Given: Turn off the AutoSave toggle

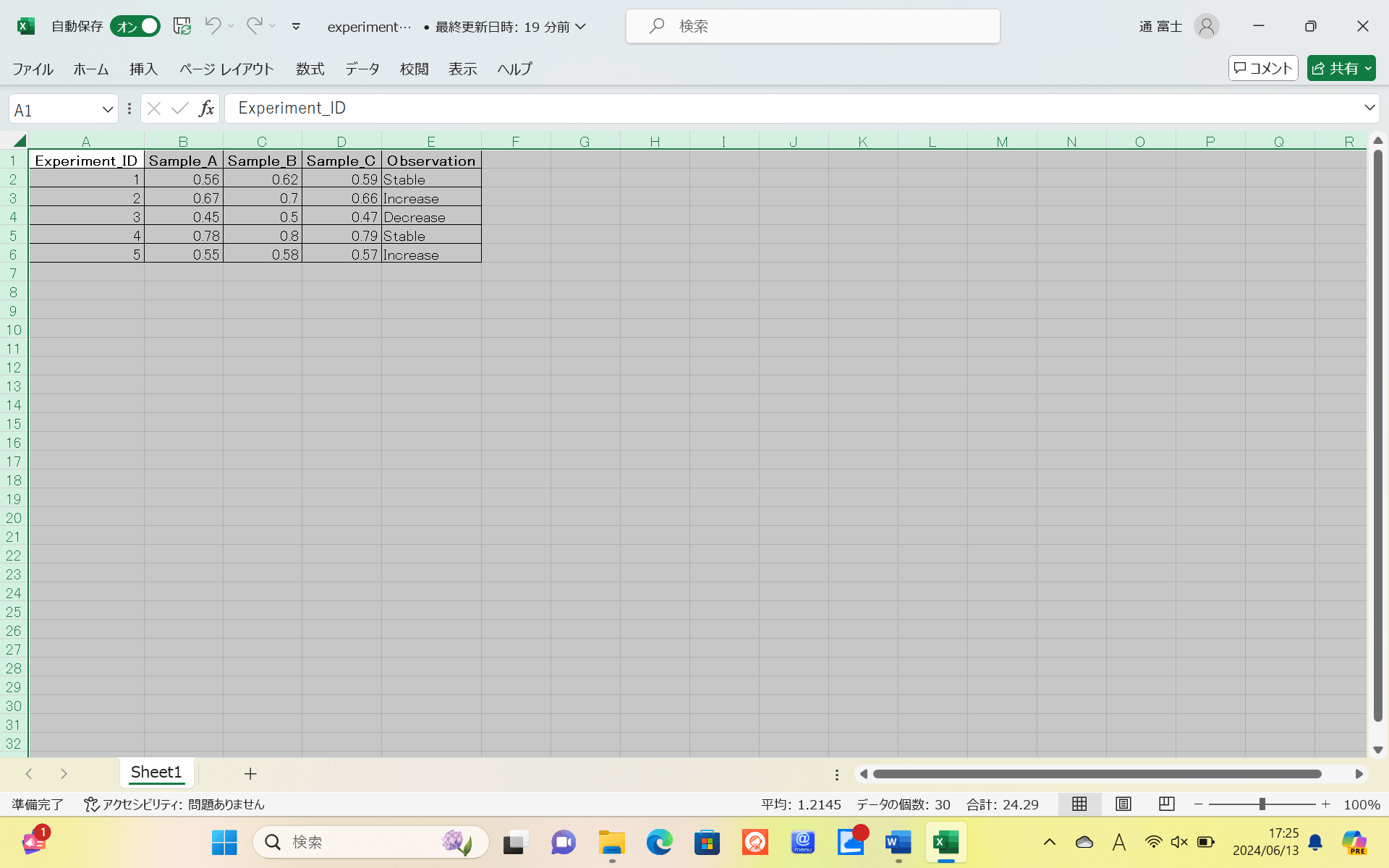Looking at the screenshot, I should click(x=135, y=26).
